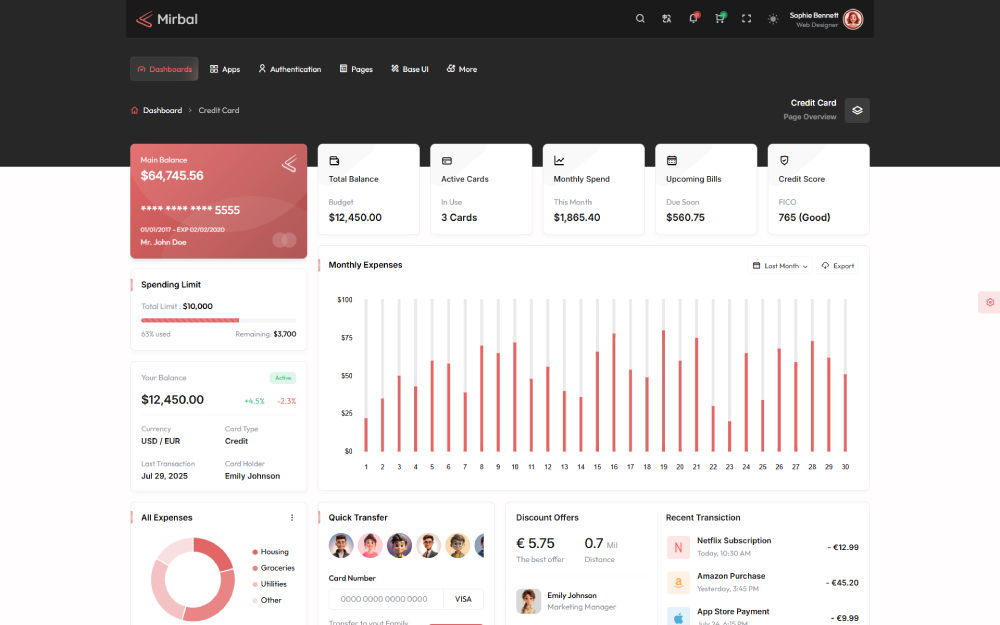The image size is (1000, 625).
Task: Toggle Groceries series in expenses legend
Action: (277, 568)
